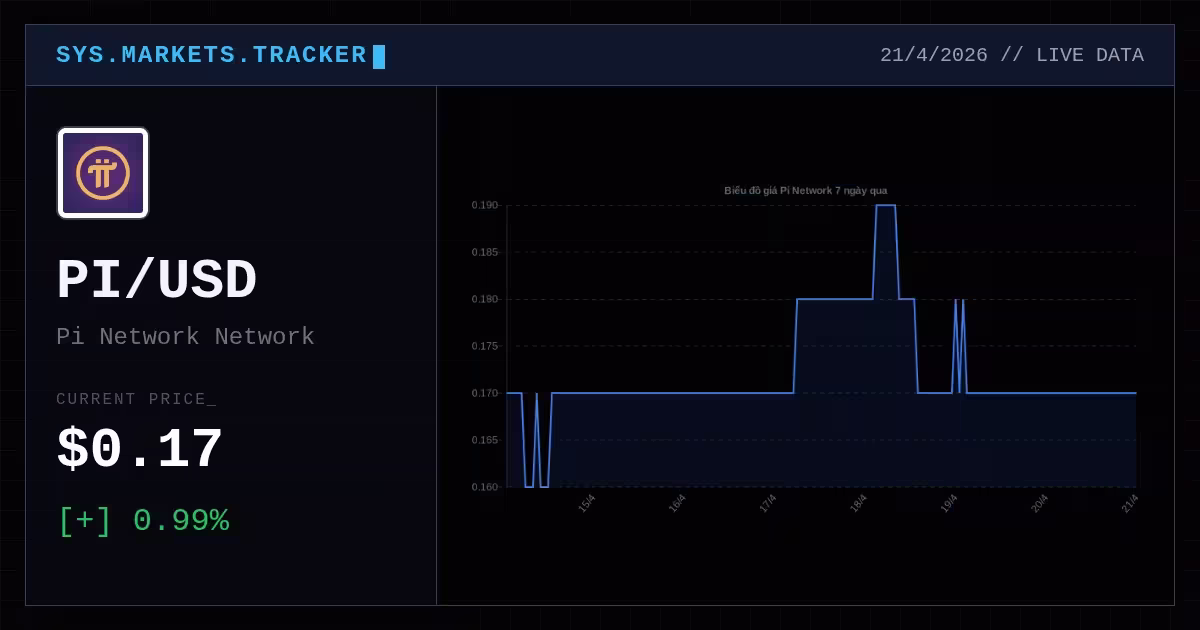Click the 0.165 y-axis label
1200x630 pixels.
pyautogui.click(x=485, y=440)
